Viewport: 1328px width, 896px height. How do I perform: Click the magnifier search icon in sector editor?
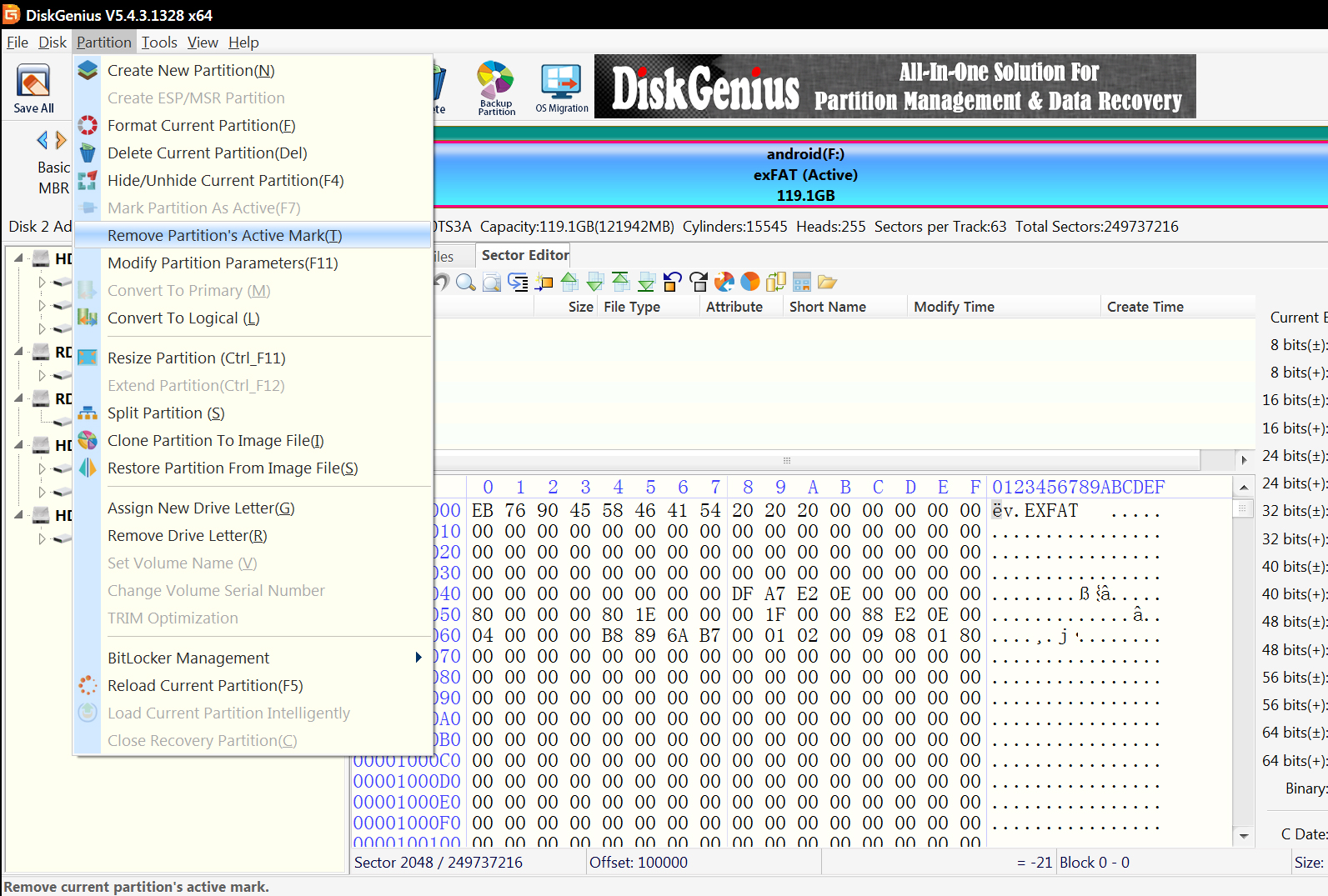466,283
